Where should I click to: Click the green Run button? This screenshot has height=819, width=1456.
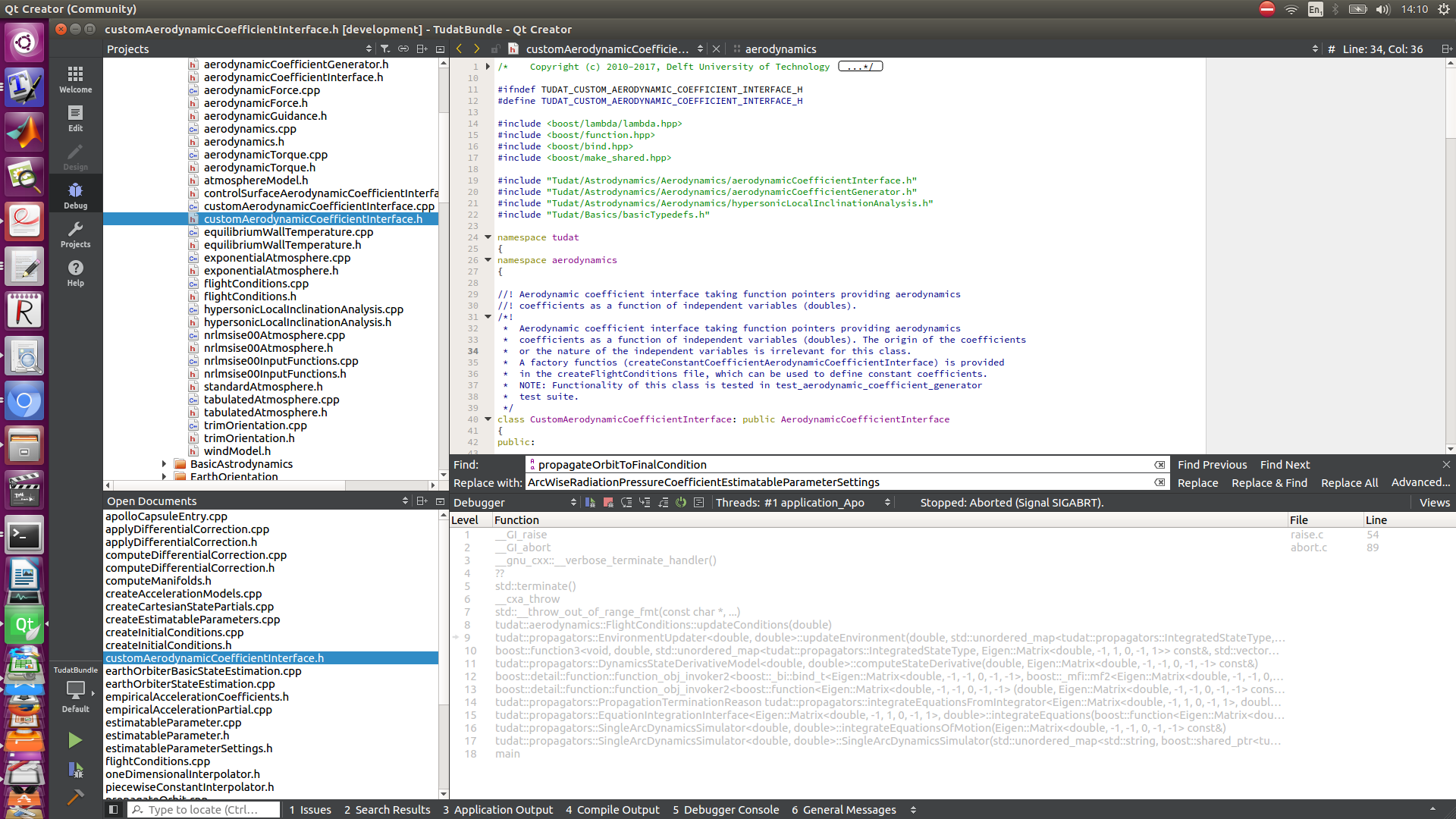74,739
